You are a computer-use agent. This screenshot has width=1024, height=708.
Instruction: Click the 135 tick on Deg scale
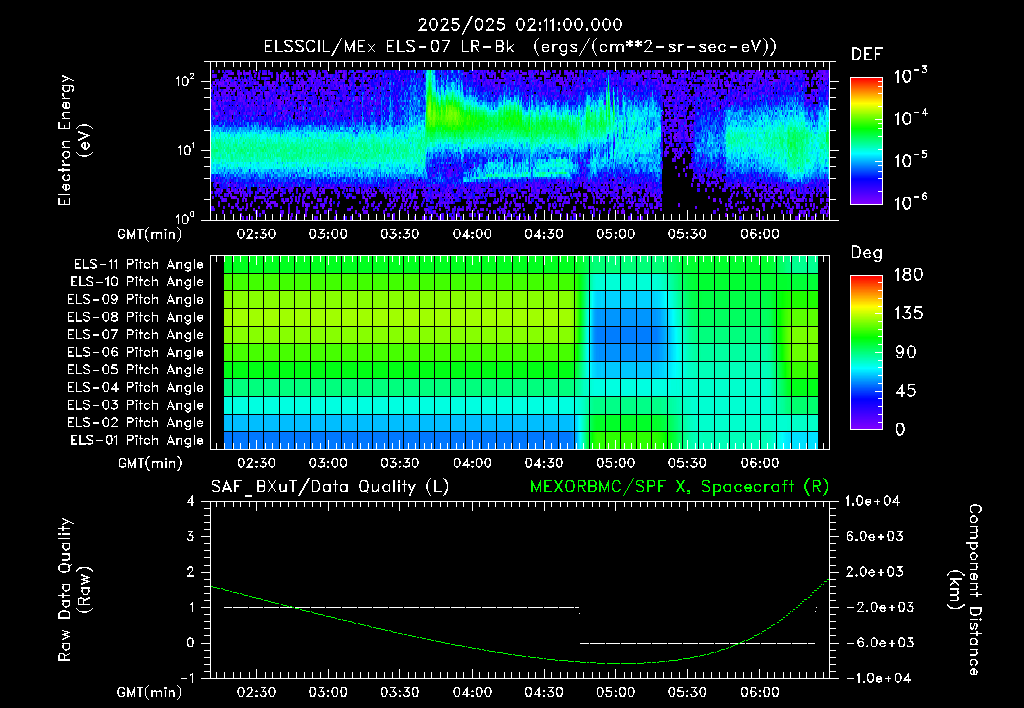coord(908,314)
